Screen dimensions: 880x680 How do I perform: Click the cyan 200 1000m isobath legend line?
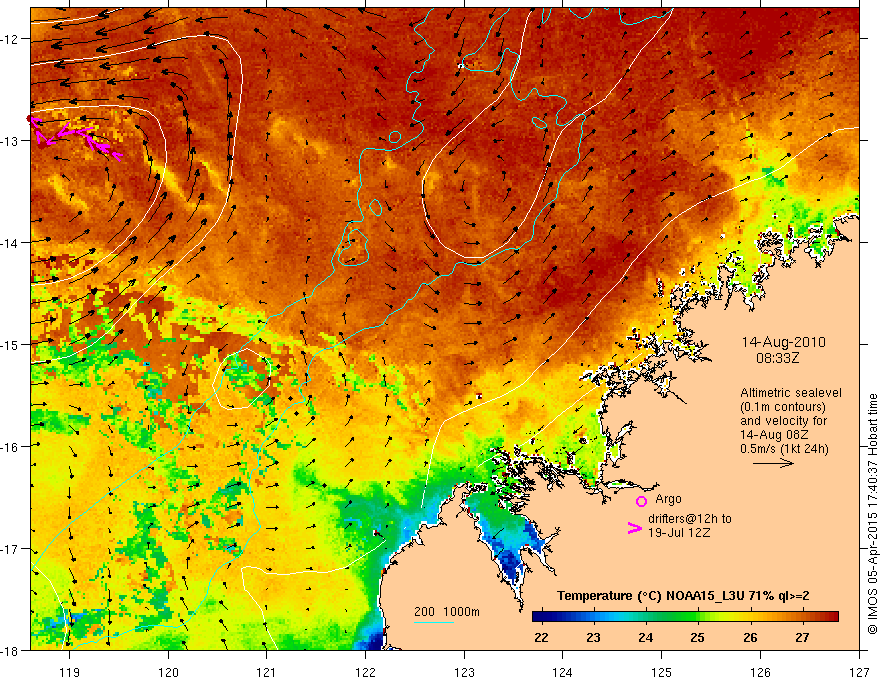[434, 622]
